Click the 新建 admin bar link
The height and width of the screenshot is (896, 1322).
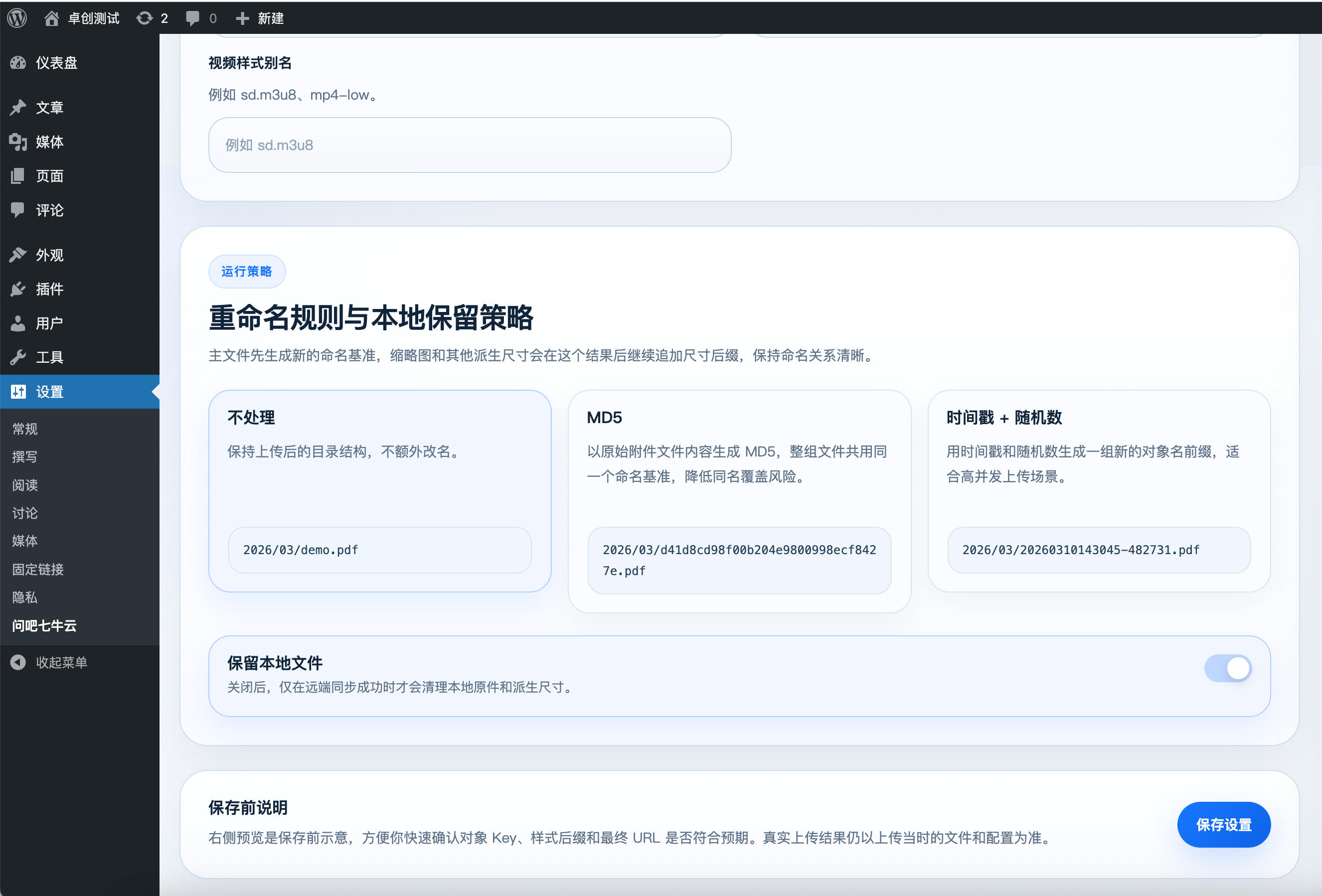[271, 18]
